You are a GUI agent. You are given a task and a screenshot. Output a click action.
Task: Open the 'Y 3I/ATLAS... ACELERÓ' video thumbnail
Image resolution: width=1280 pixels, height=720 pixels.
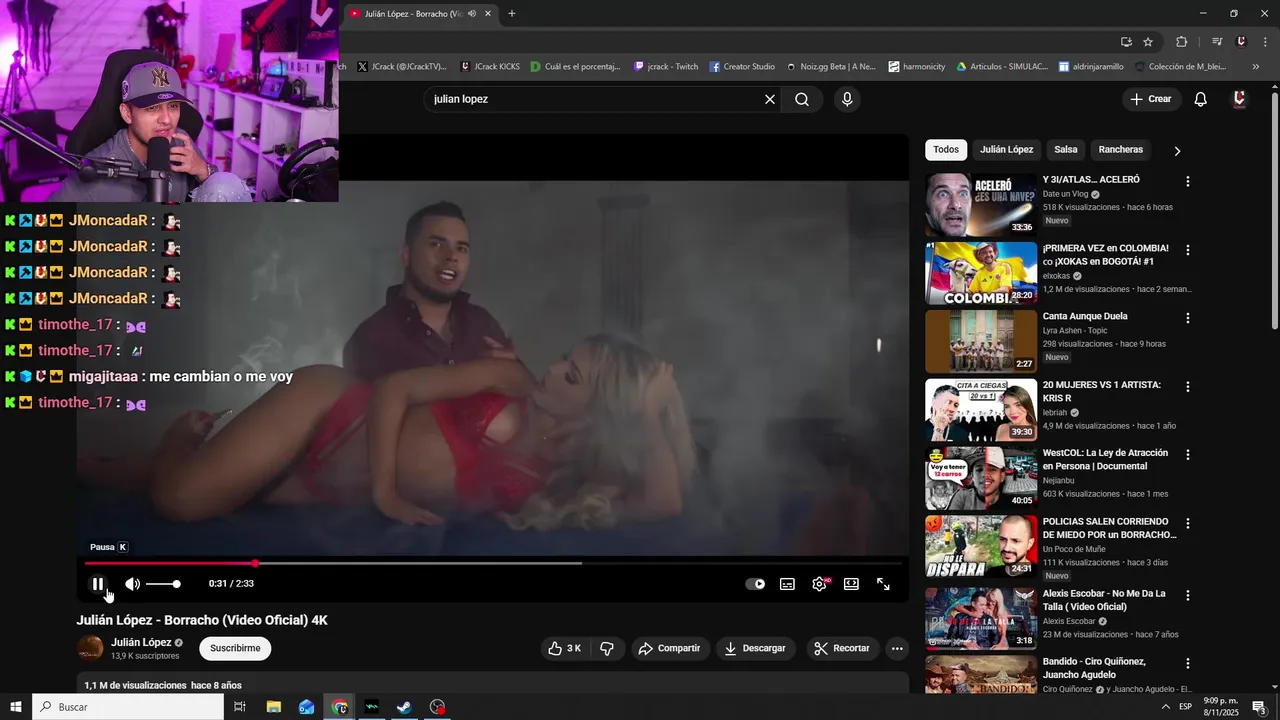point(981,205)
